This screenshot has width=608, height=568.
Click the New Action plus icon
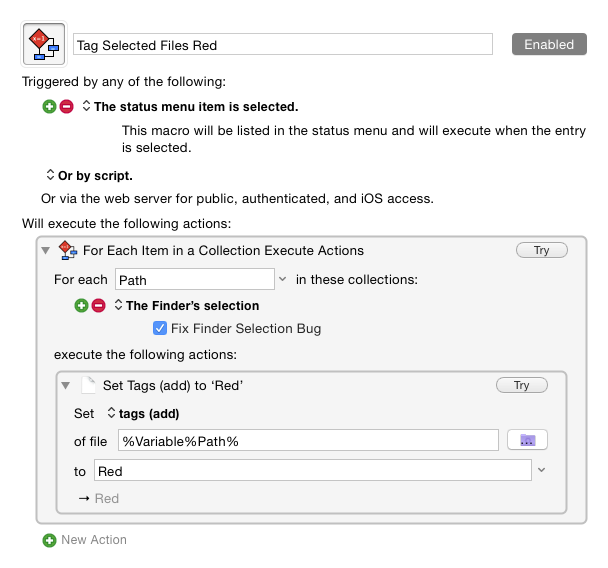(x=50, y=540)
